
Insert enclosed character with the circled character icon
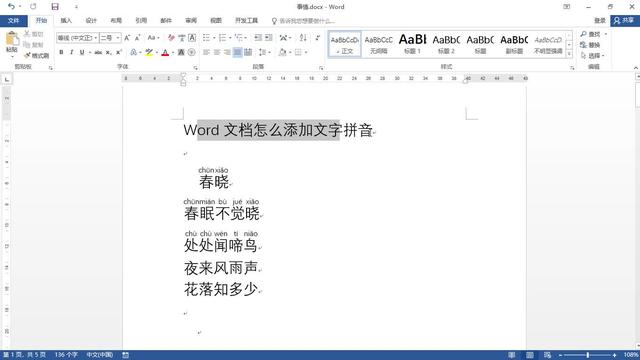pos(191,52)
